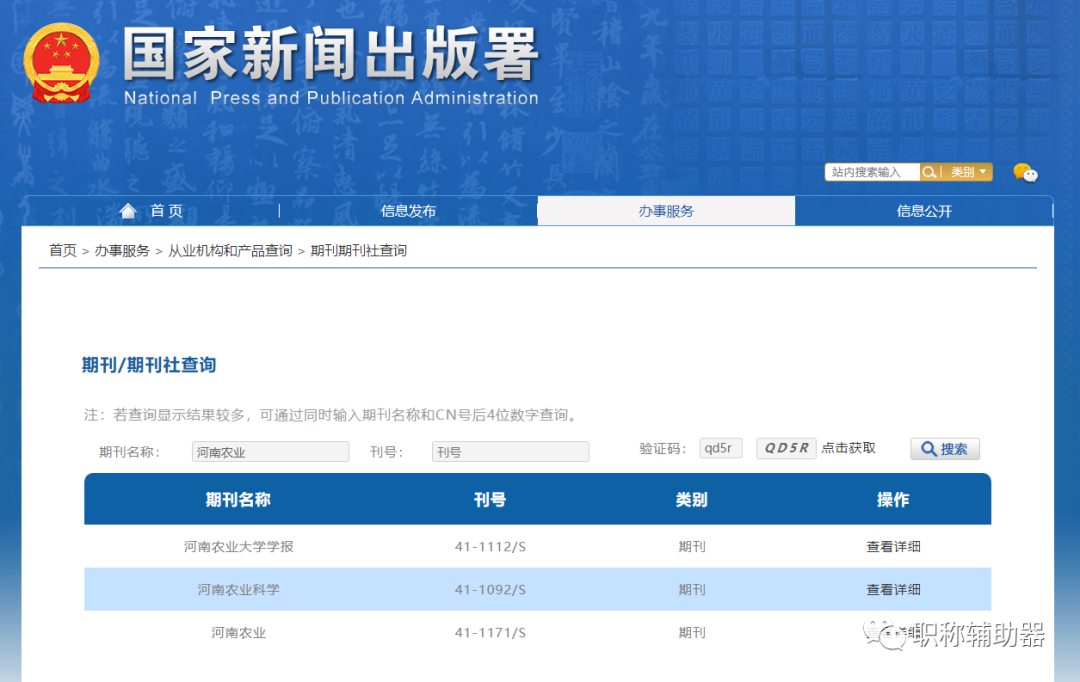The height and width of the screenshot is (682, 1080).
Task: Select the home icon beside 首页 tab
Action: (128, 210)
